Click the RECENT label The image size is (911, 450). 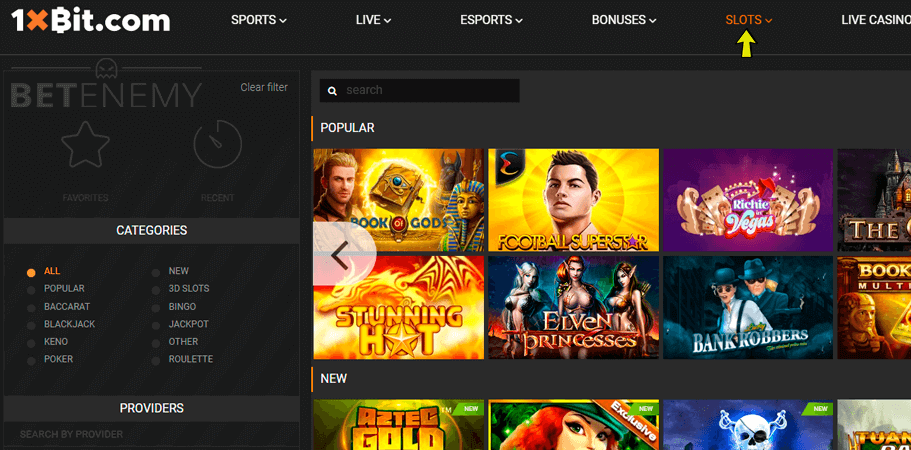tap(217, 198)
